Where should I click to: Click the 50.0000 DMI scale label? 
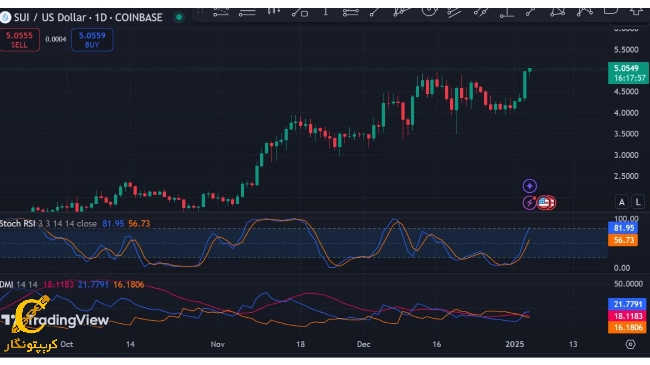click(x=628, y=284)
